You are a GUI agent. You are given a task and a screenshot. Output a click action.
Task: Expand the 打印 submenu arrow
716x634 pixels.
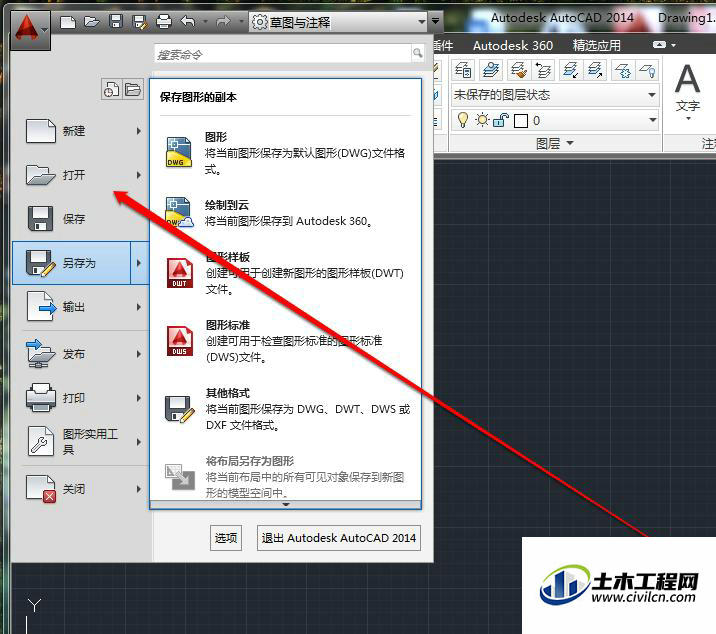click(139, 398)
